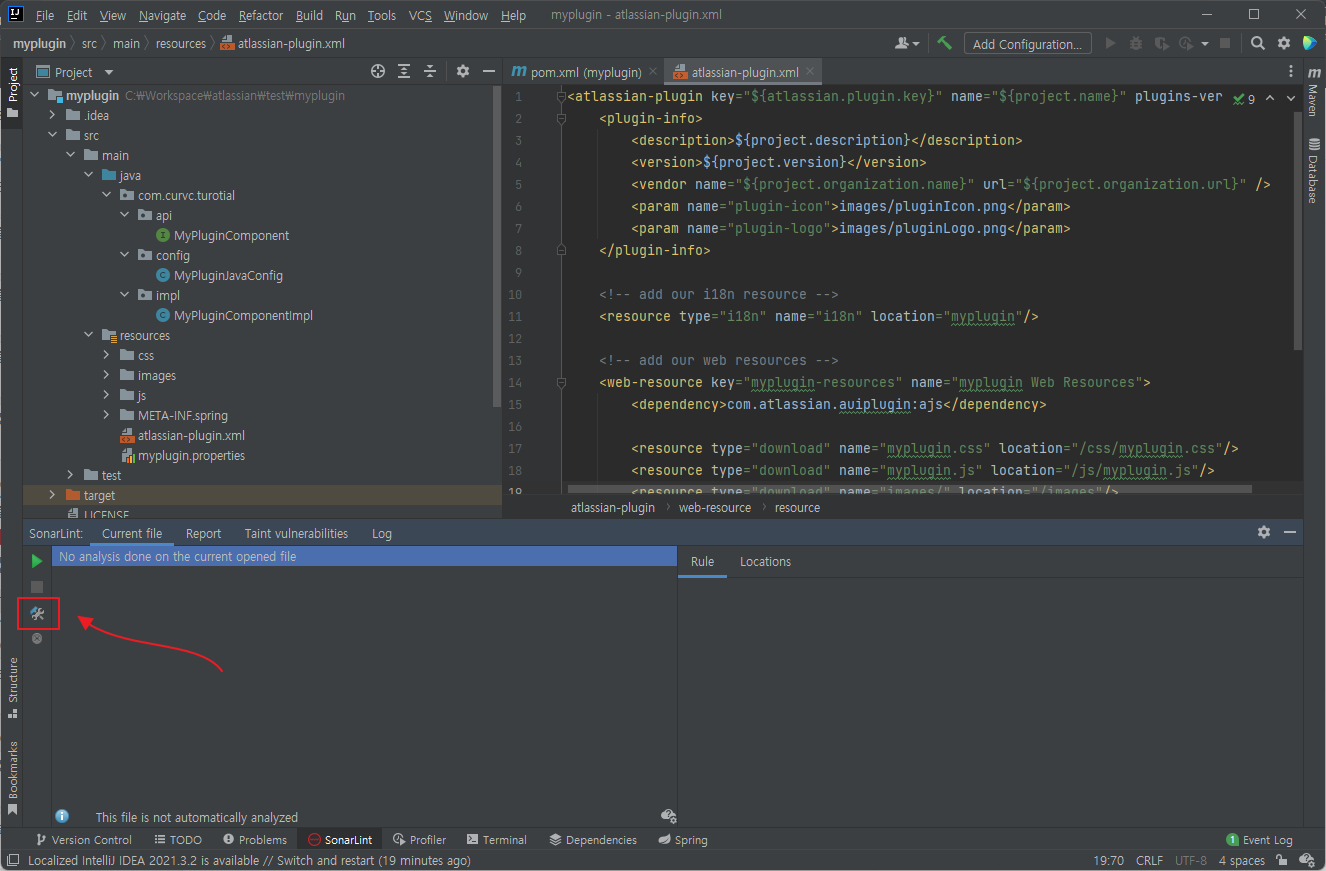Switch to the Report tab in SonarLint
Image resolution: width=1326 pixels, height=871 pixels.
(204, 534)
